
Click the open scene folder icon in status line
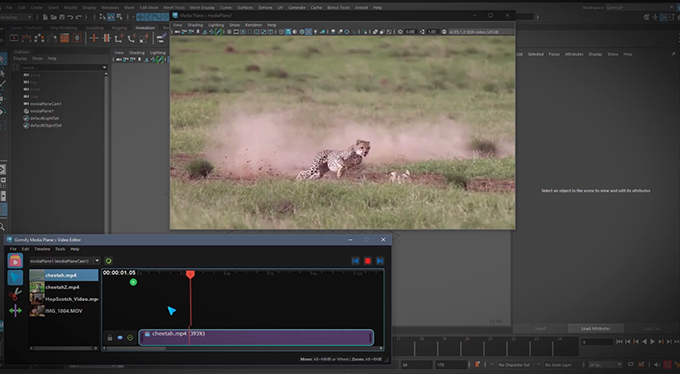pyautogui.click(x=53, y=17)
